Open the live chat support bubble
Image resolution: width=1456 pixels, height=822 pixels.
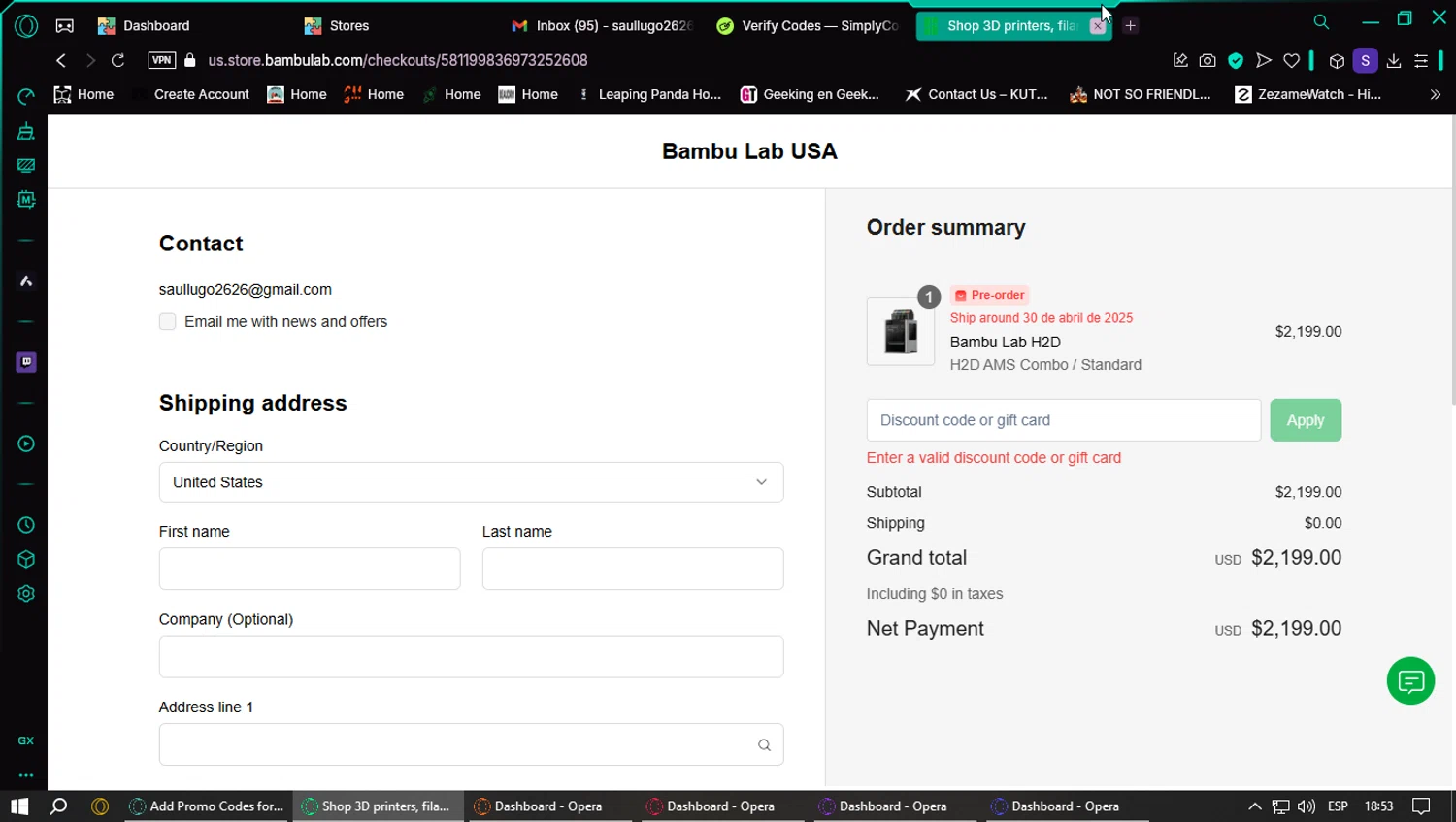point(1410,681)
